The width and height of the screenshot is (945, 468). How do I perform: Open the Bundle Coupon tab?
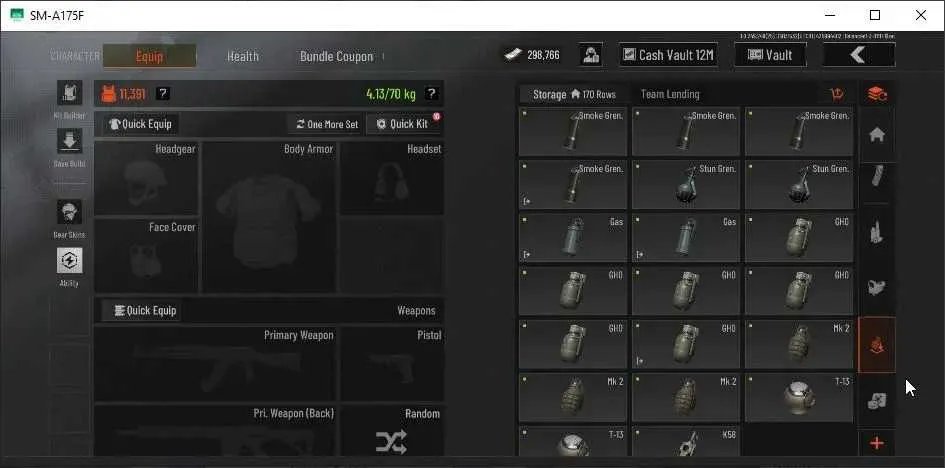[x=336, y=56]
